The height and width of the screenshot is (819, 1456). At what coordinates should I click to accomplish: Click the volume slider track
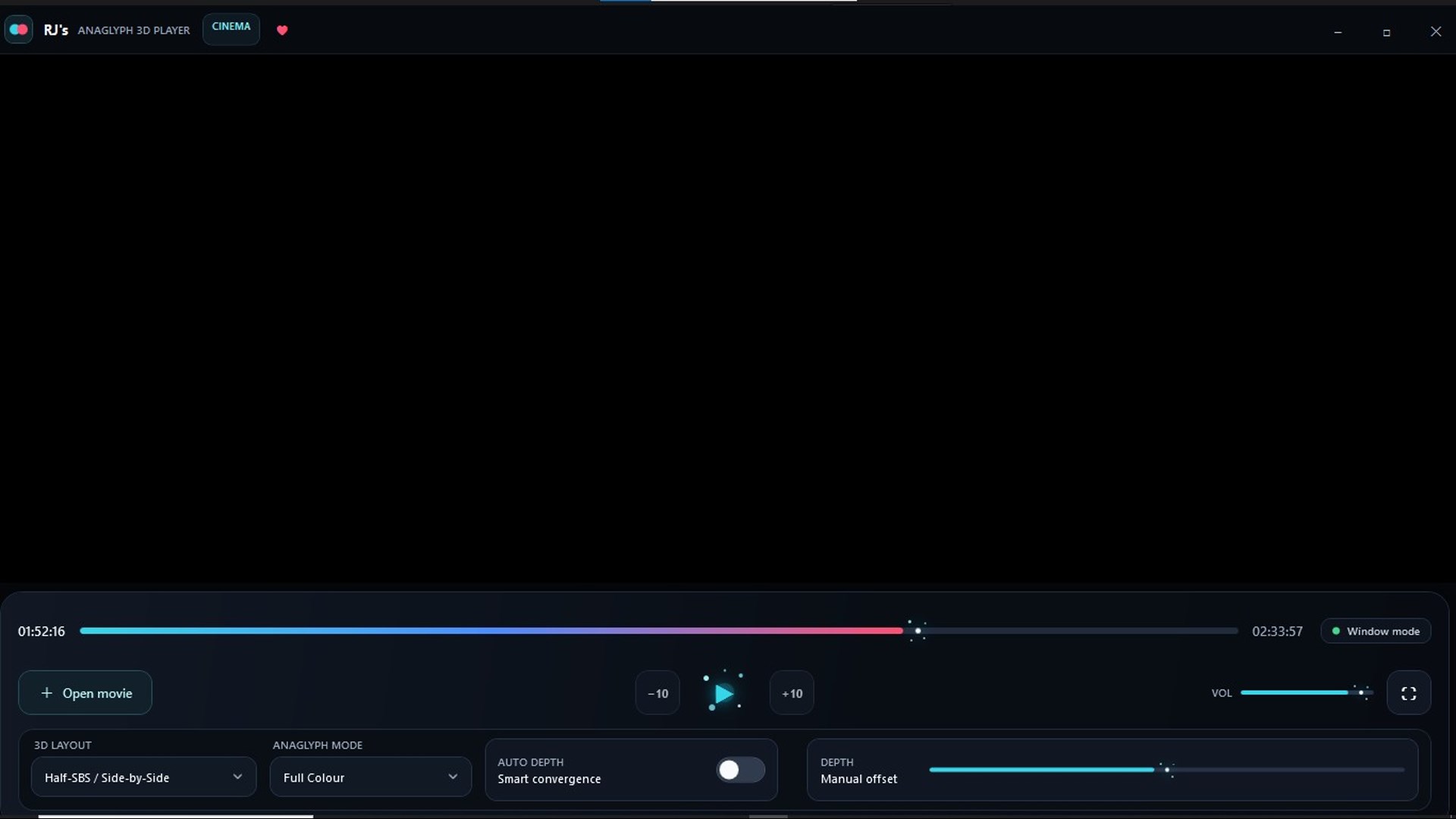click(1306, 692)
